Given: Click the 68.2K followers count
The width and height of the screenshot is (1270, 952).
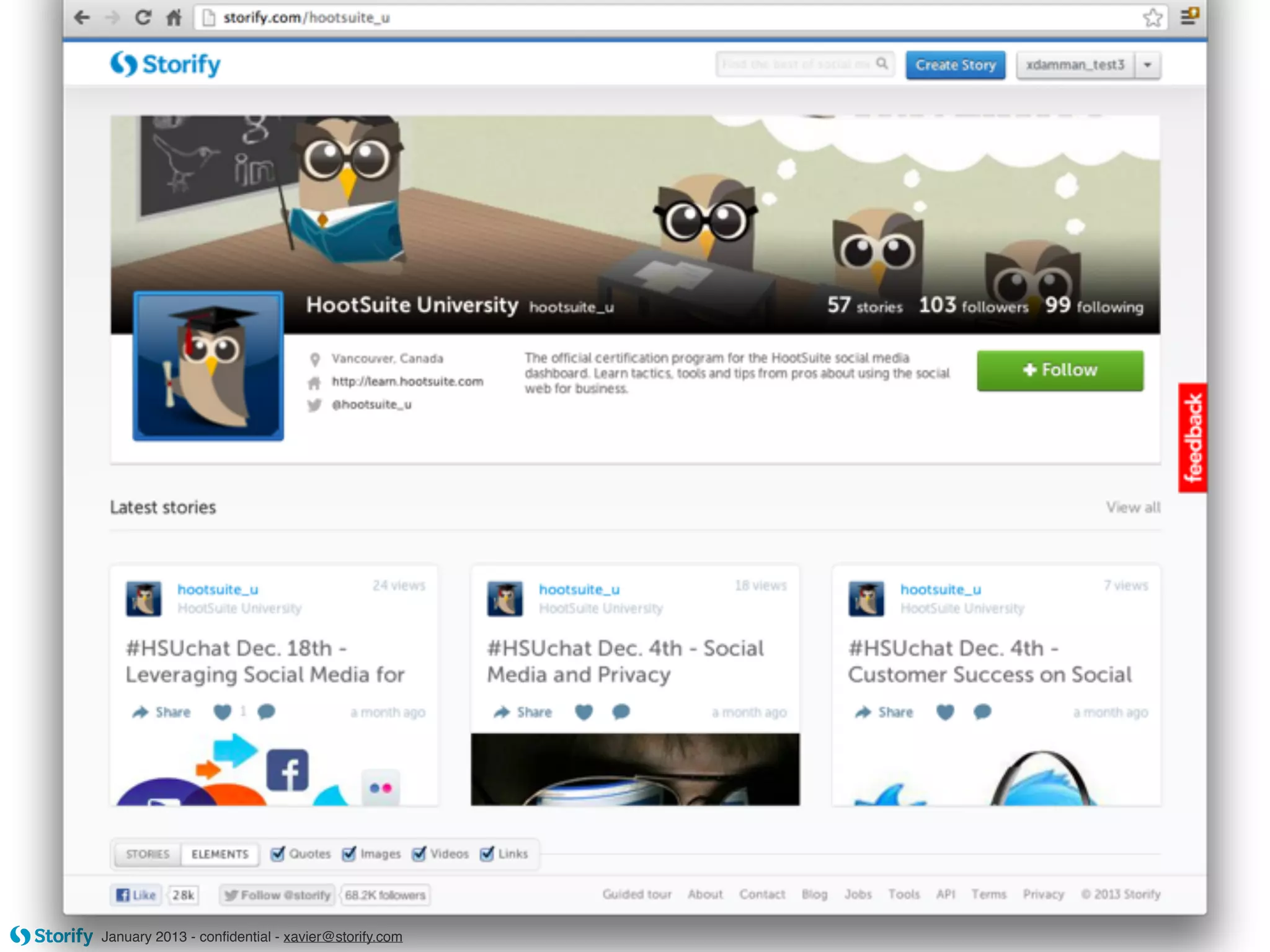Looking at the screenshot, I should click(385, 895).
